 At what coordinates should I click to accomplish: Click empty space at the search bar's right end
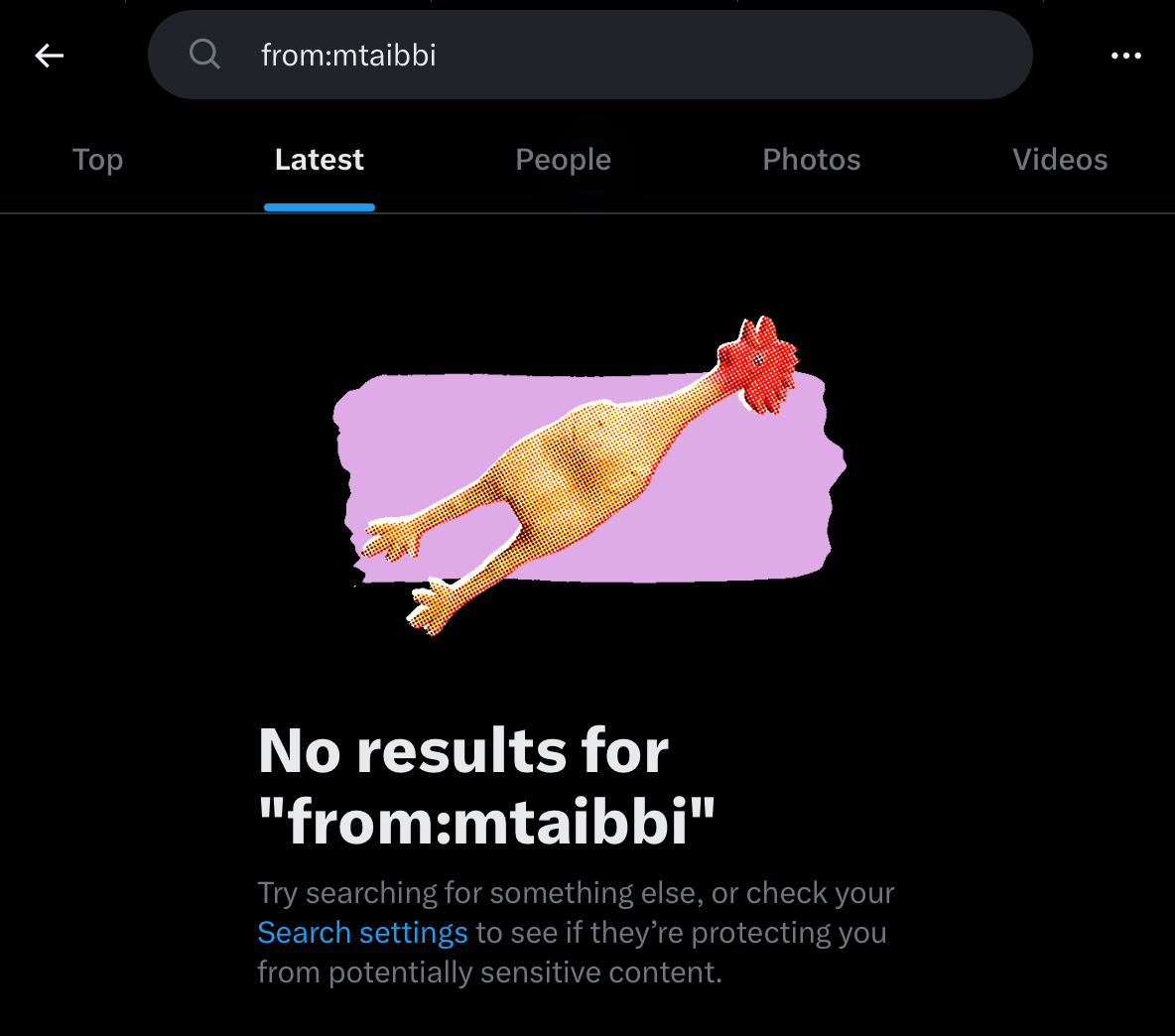953,56
